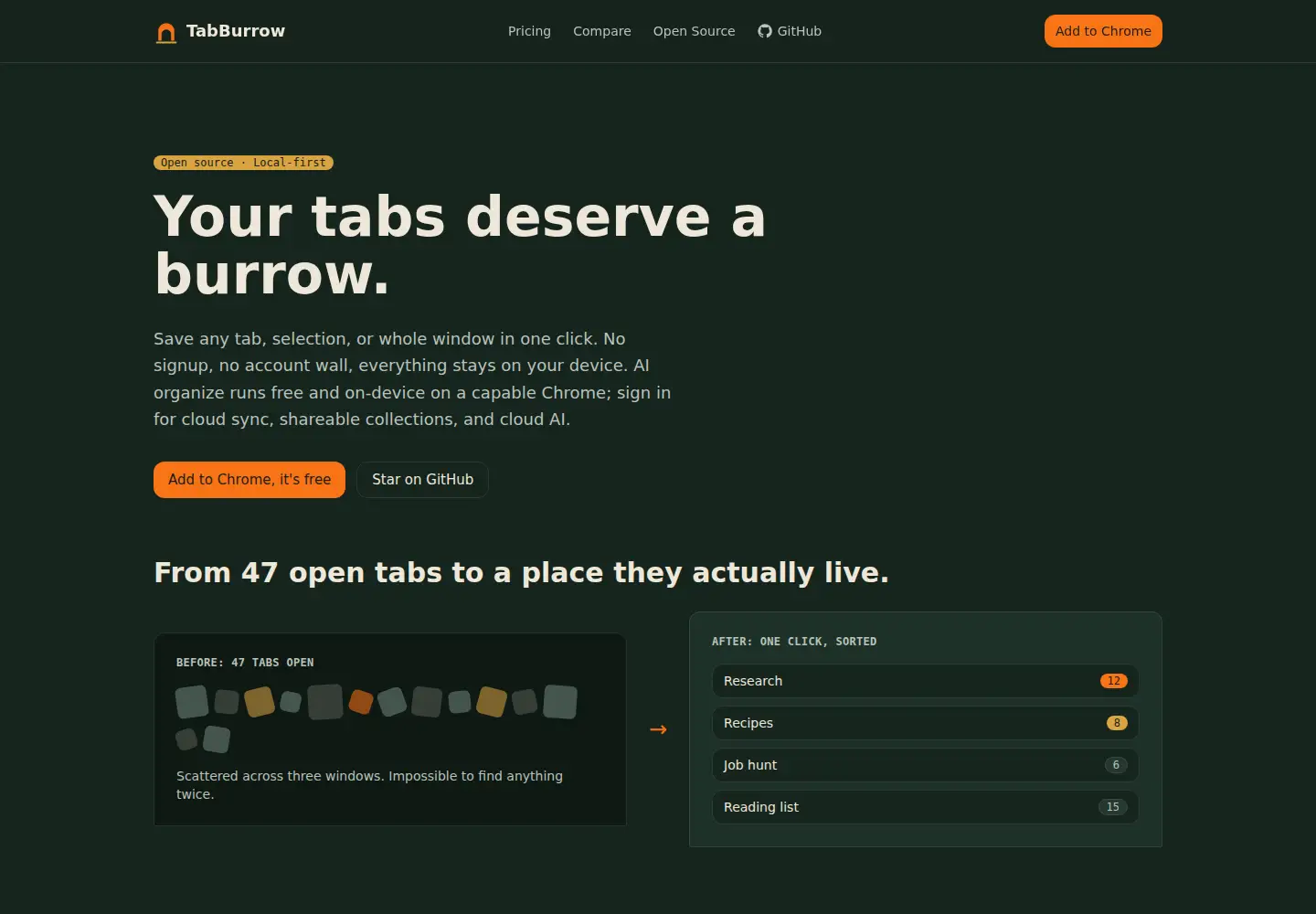Click the "Your tabs deserve a burrow." headline

(x=460, y=245)
